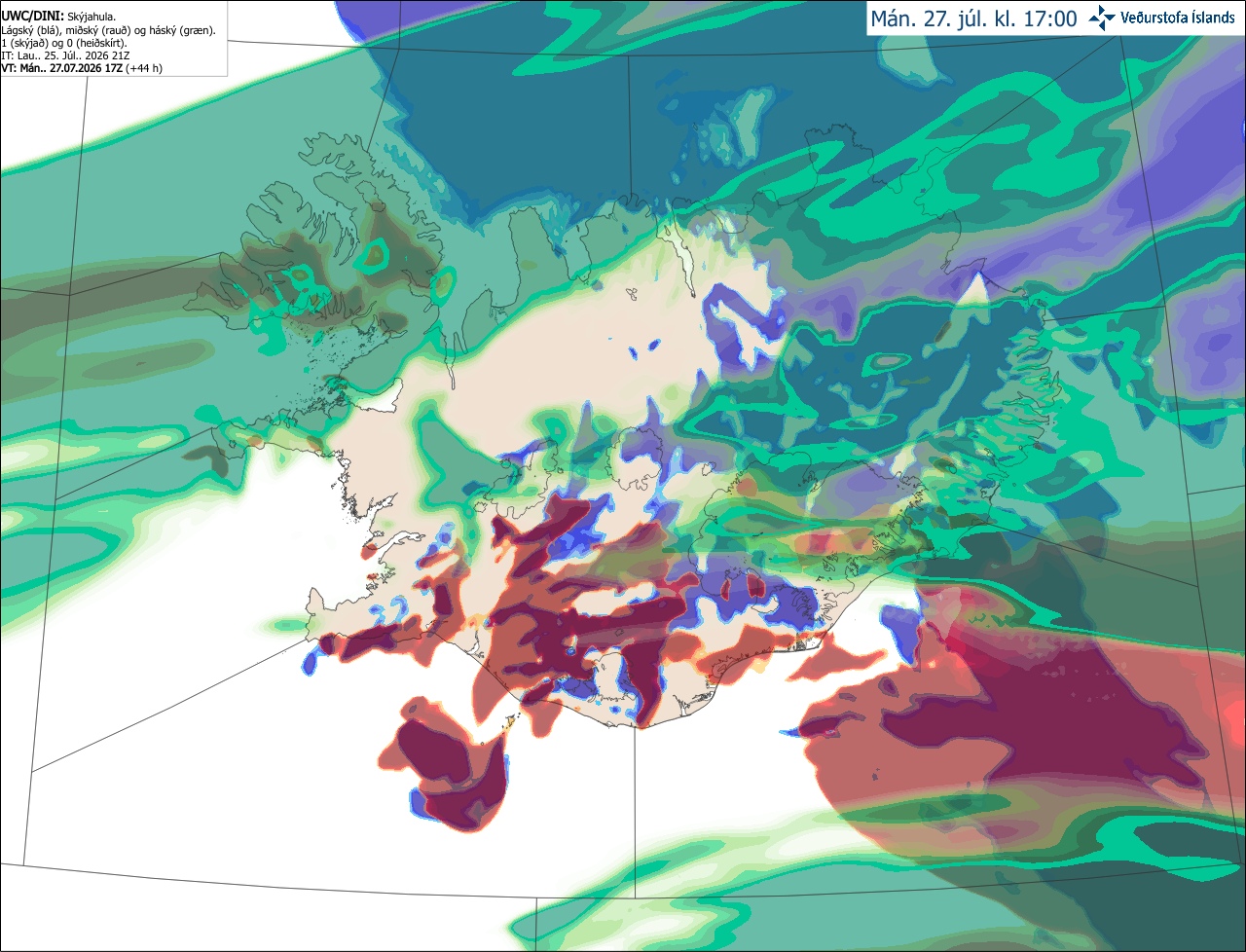Select the Mán. 27. júl. kl. 17:00 timestamp
This screenshot has height=952, width=1246.
(973, 18)
